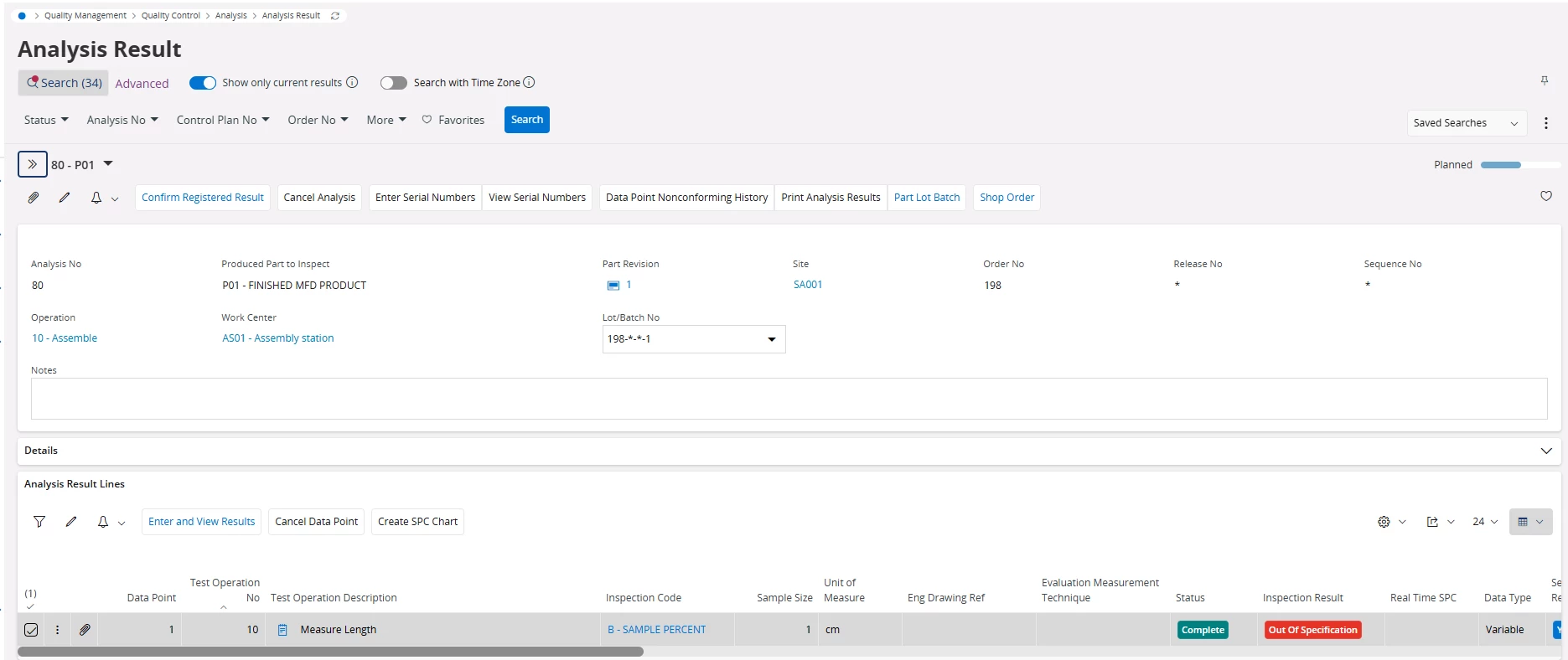The height and width of the screenshot is (660, 1568).
Task: Expand the More filters dropdown
Action: coord(386,120)
